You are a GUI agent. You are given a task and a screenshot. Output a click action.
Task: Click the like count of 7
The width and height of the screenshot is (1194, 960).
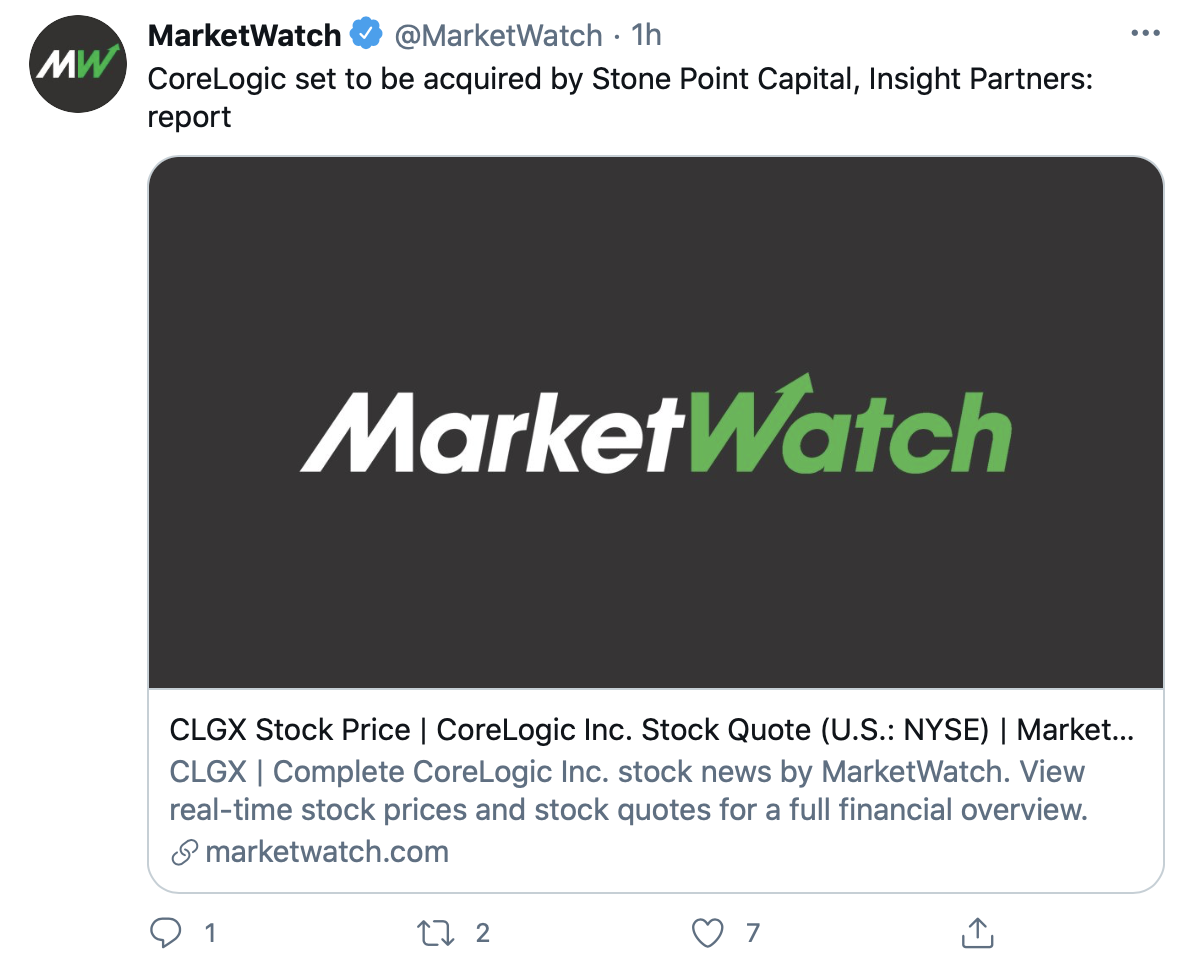point(753,933)
